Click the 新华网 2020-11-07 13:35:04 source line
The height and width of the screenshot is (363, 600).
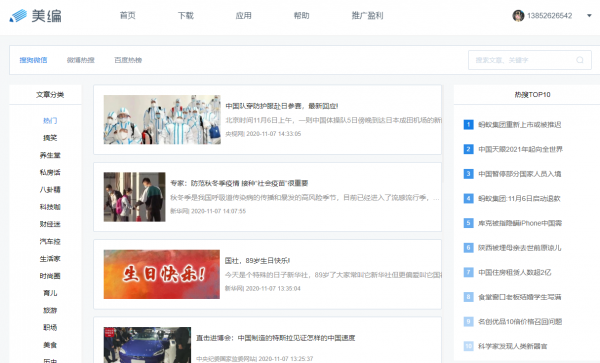click(262, 288)
